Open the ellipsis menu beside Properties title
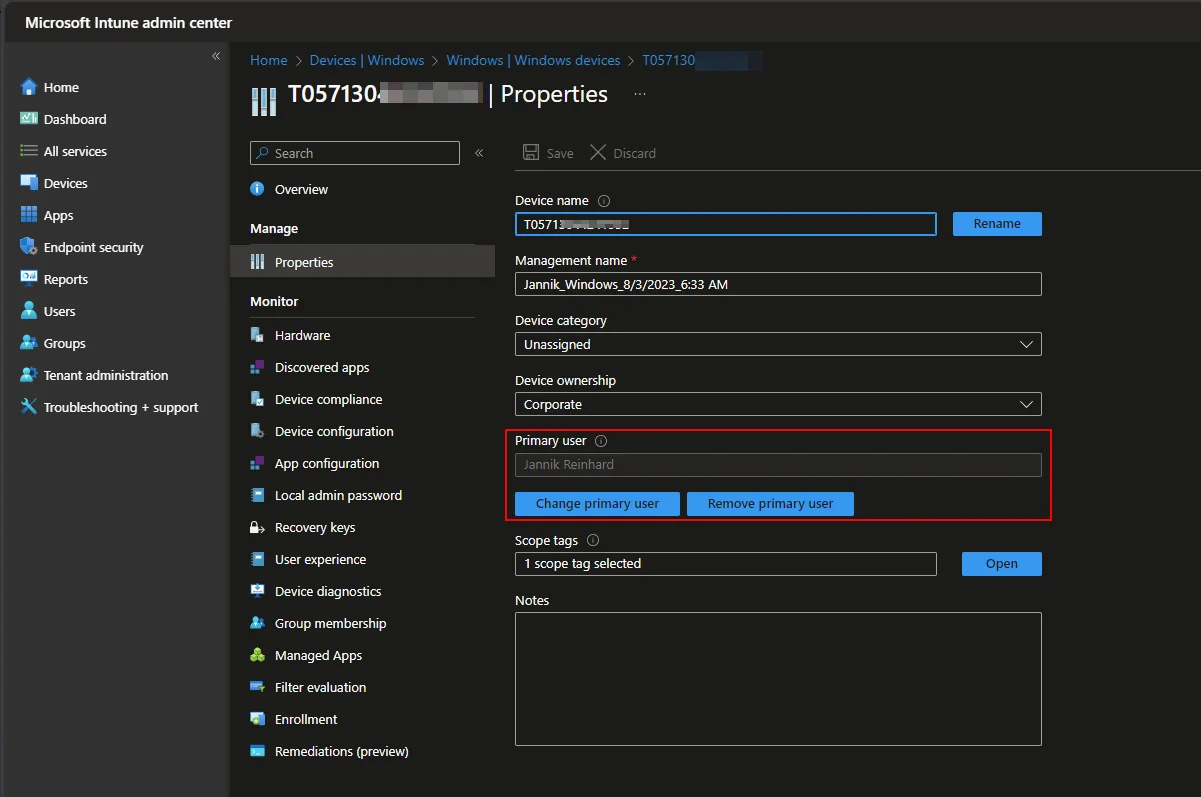1201x797 pixels. (640, 94)
